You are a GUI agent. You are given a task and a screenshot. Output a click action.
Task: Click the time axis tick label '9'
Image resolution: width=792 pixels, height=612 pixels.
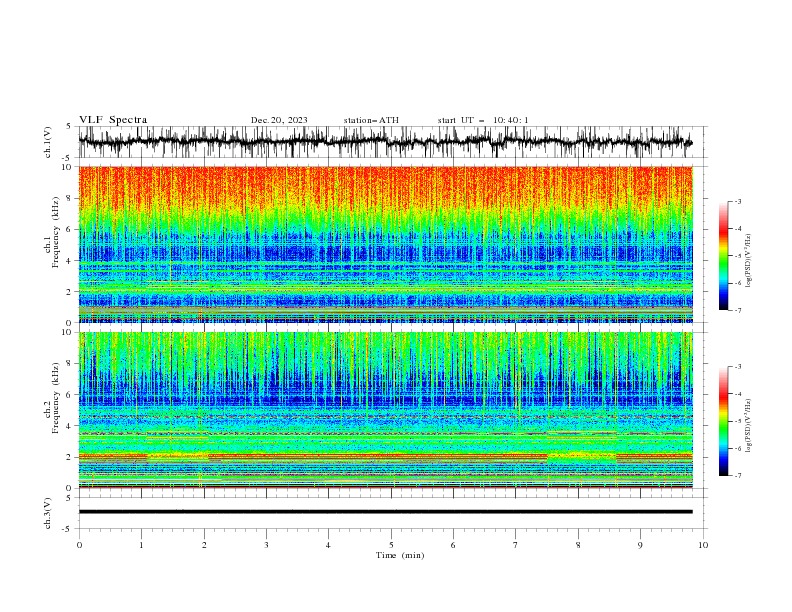click(x=640, y=545)
